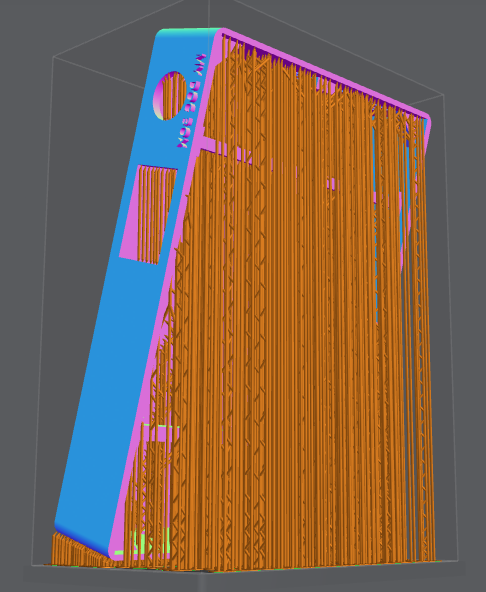Select the supports inside the circular hole
This screenshot has height=592, width=486.
click(173, 96)
